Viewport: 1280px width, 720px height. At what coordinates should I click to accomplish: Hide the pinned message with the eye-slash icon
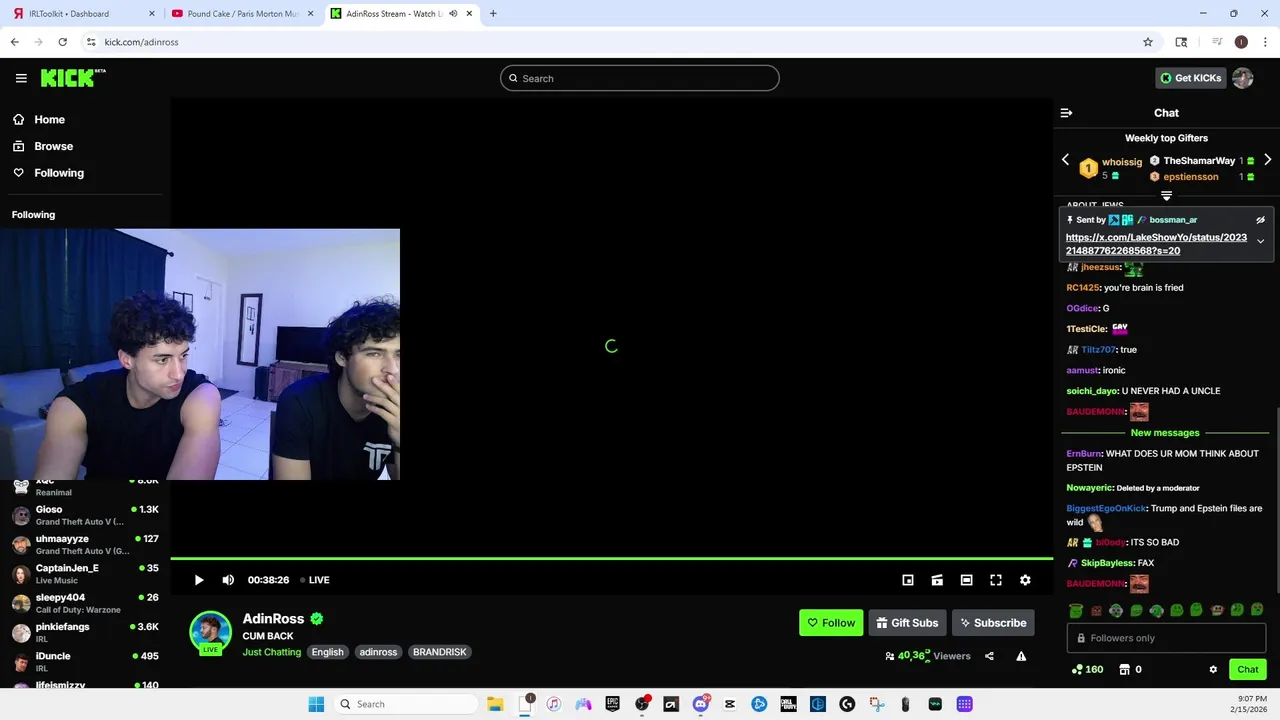1260,220
